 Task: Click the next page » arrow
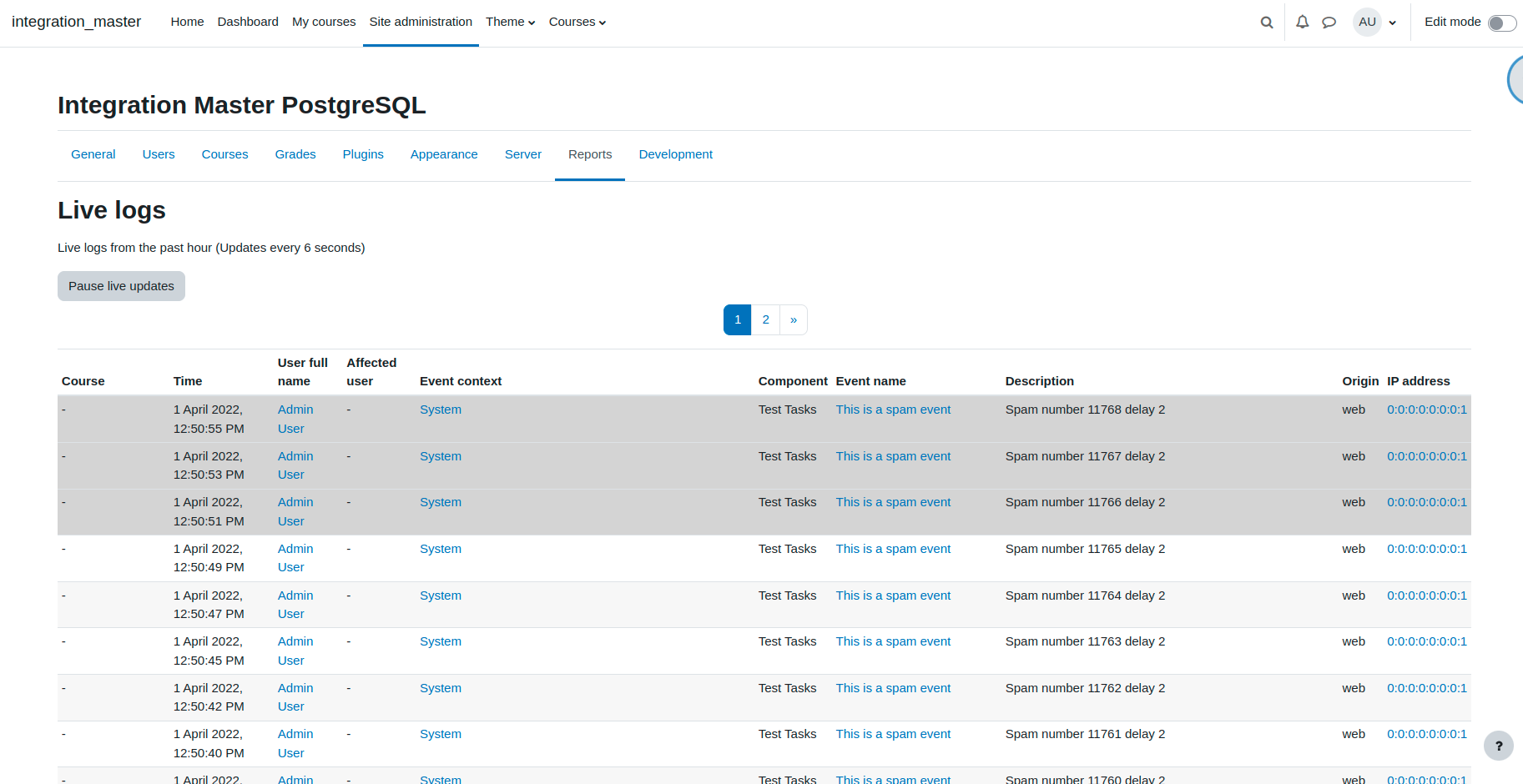click(794, 319)
